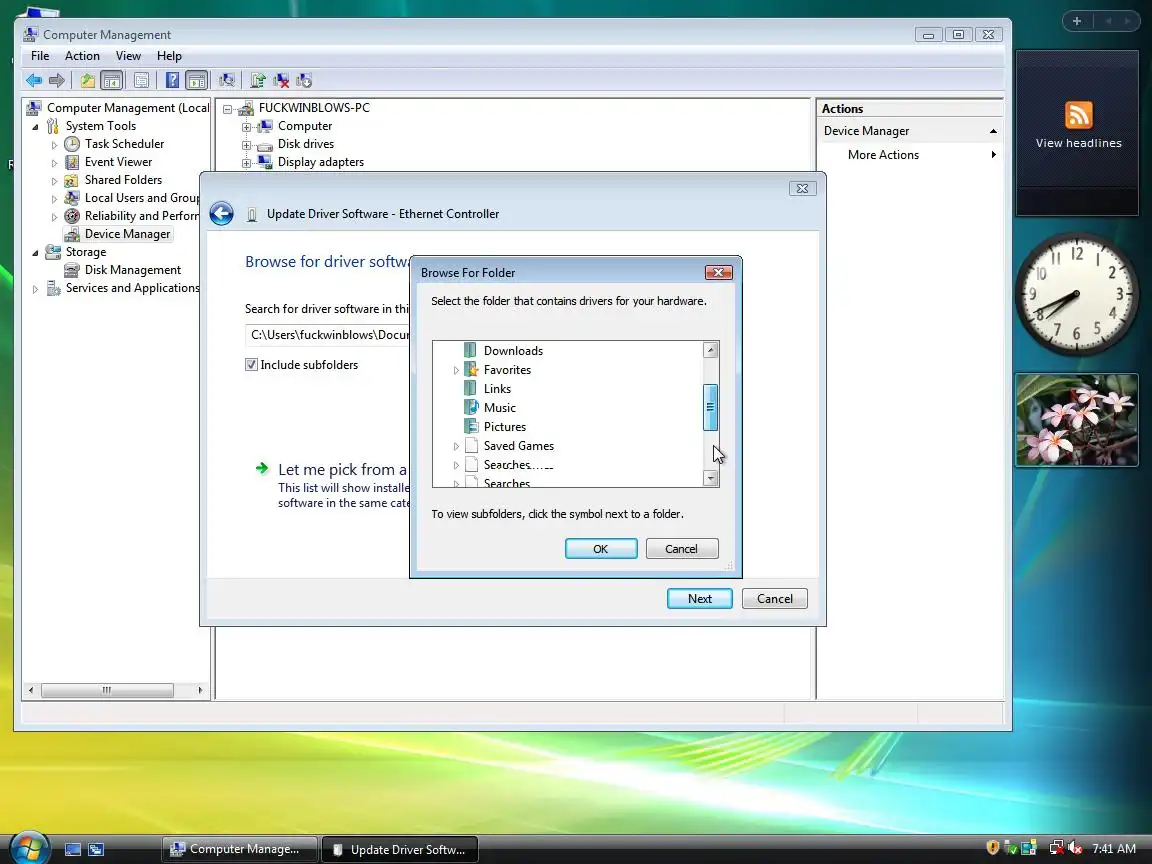The height and width of the screenshot is (864, 1152).
Task: Click the scroll-up arrow in Browse folder list
Action: coord(710,350)
